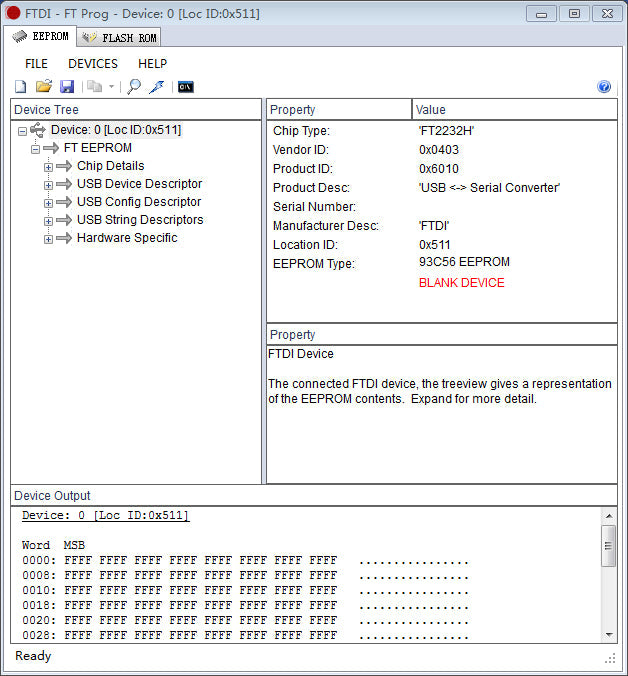Select the USB String Descriptors tree item
The image size is (628, 676).
(x=140, y=220)
